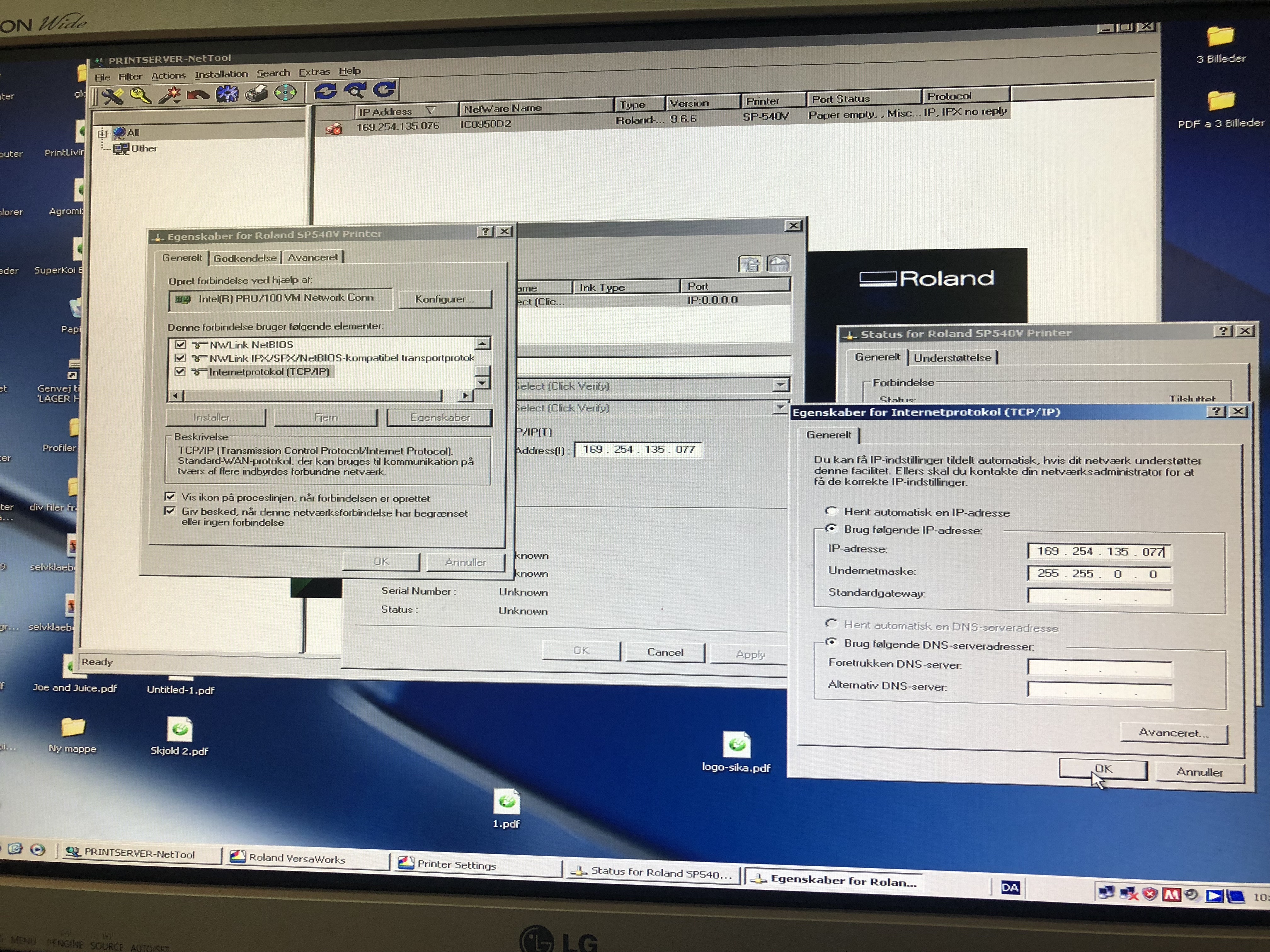This screenshot has width=1270, height=952.
Task: Click the single blue circular arrow icon
Action: 384,89
